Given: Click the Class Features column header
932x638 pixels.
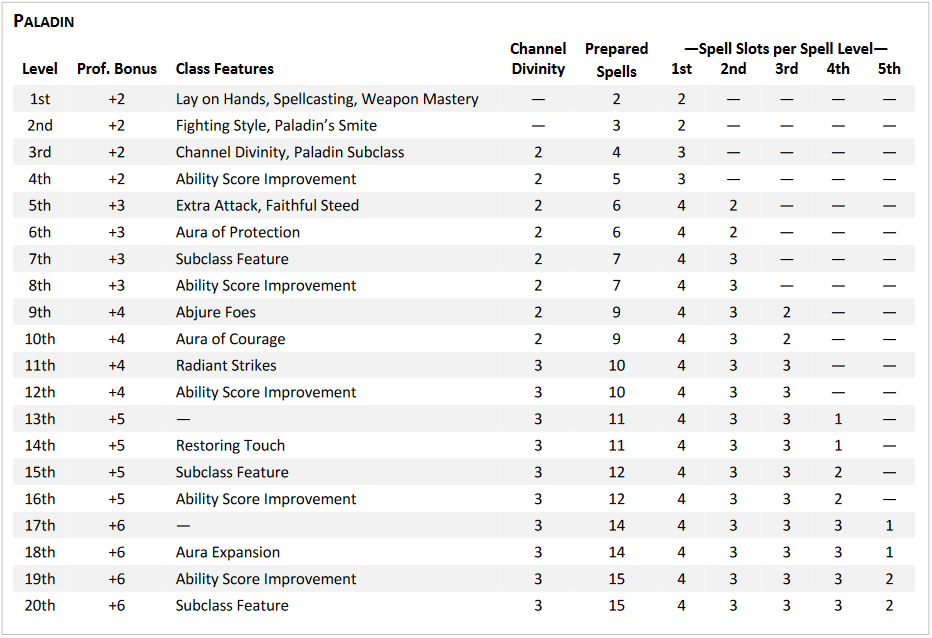Looking at the screenshot, I should (x=224, y=69).
